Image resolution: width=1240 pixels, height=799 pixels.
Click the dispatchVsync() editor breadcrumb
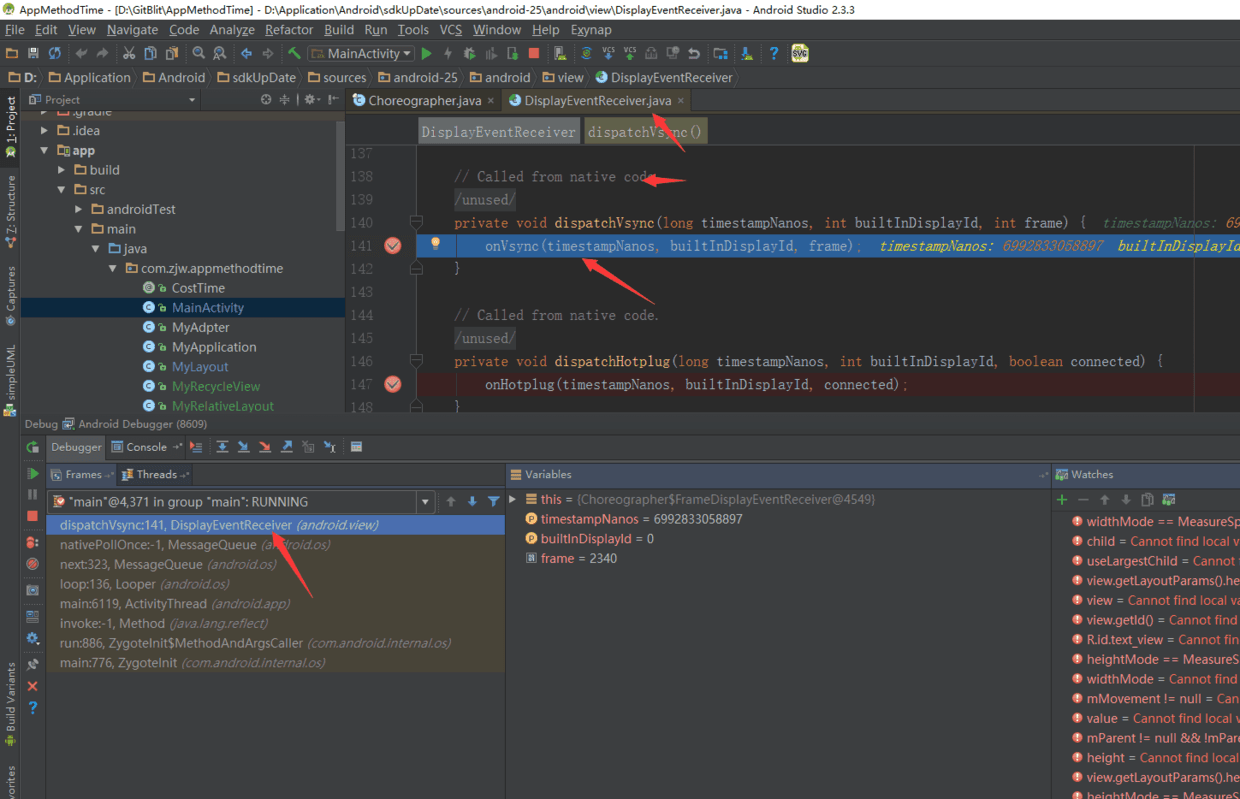[x=646, y=132]
